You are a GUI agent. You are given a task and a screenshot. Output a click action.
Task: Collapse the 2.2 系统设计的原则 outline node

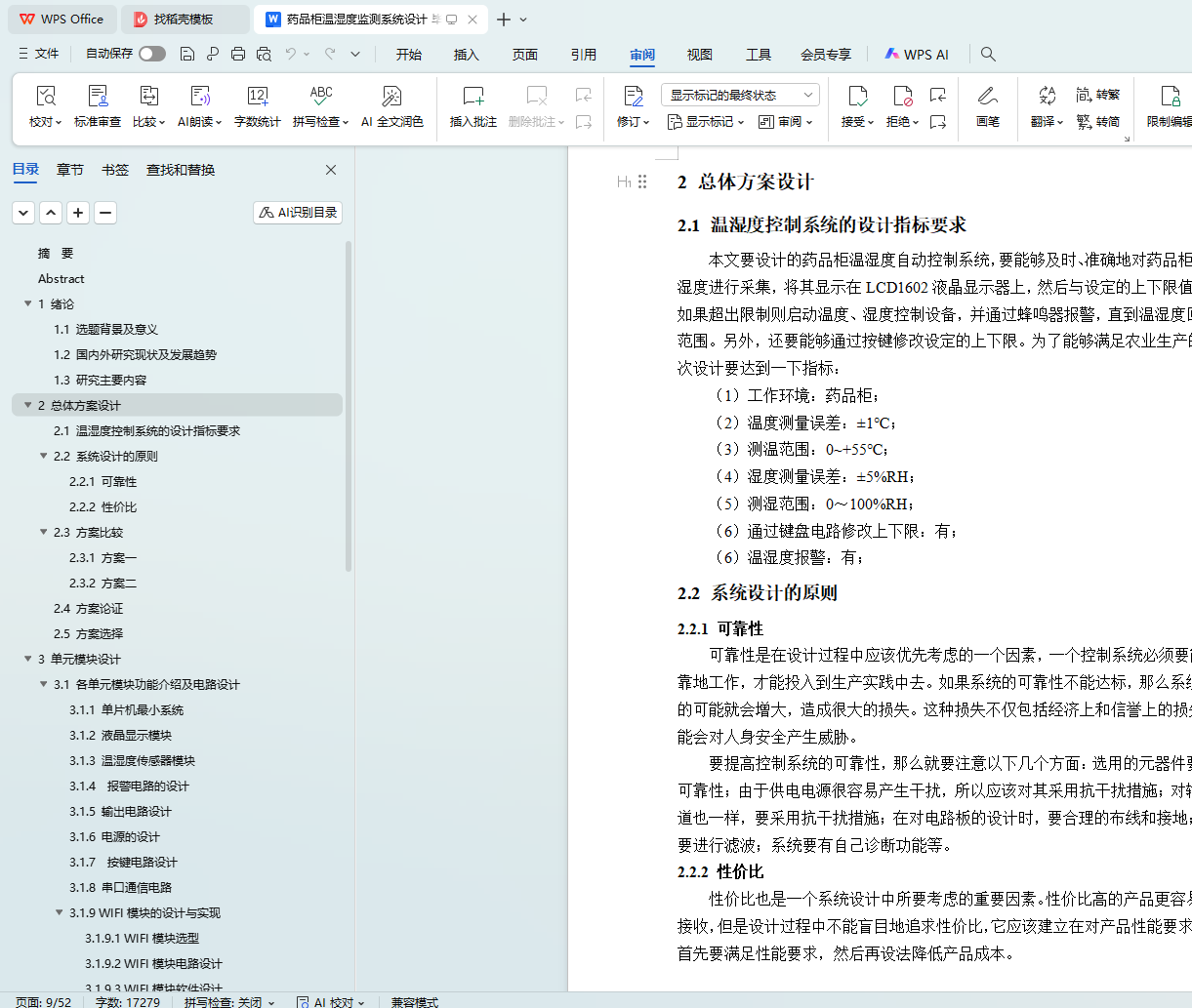(44, 456)
